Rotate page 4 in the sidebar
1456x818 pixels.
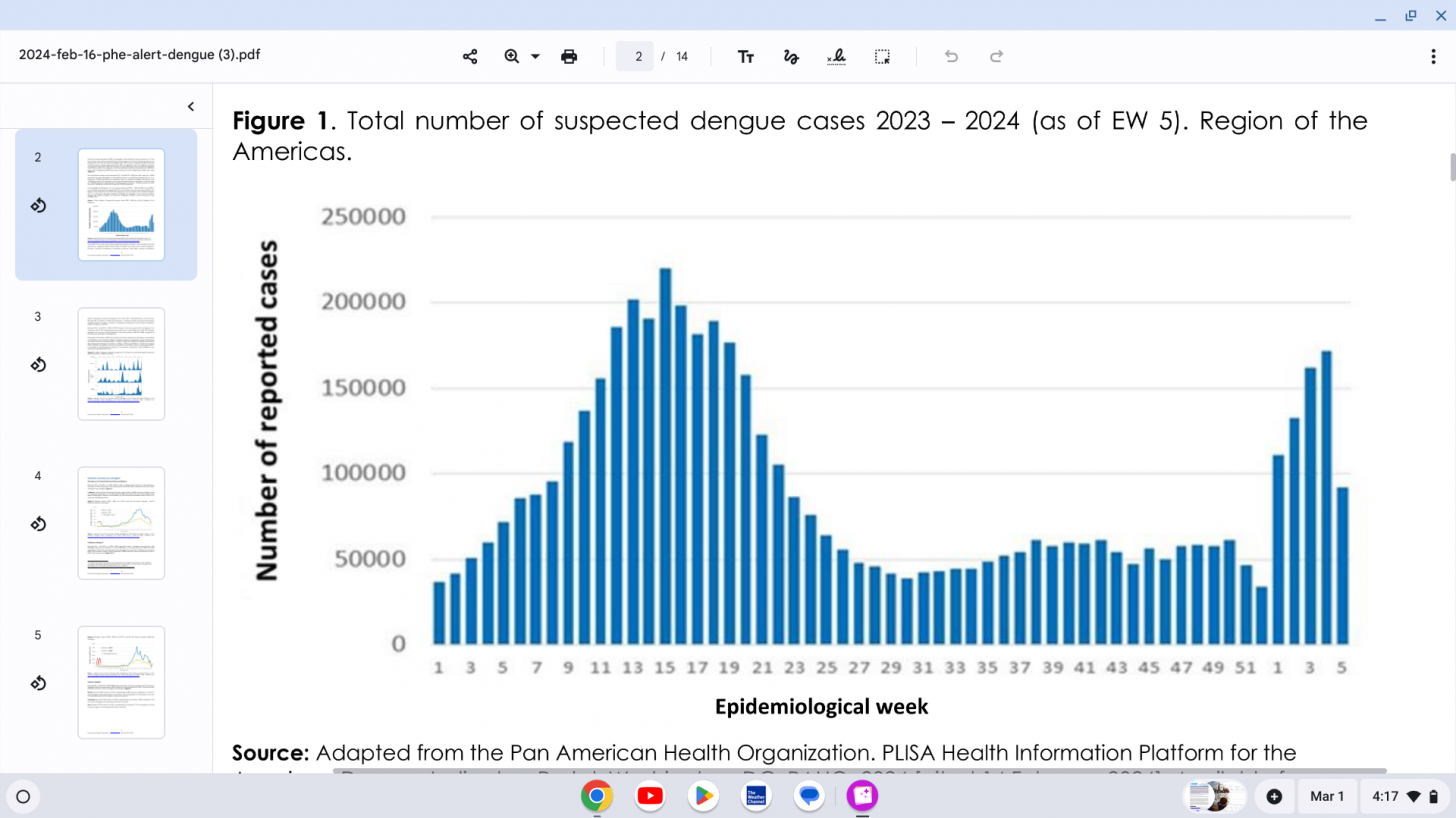tap(37, 524)
